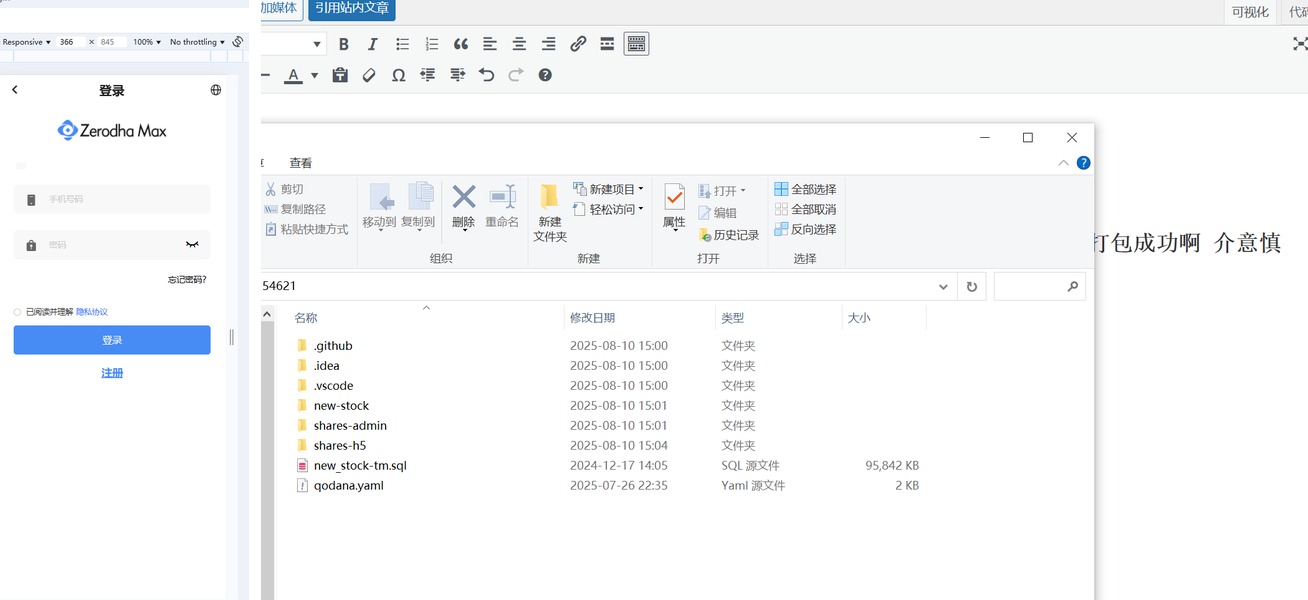Enter distraction-free fullscreen editor mode
This screenshot has width=1308, height=600.
(x=1299, y=44)
